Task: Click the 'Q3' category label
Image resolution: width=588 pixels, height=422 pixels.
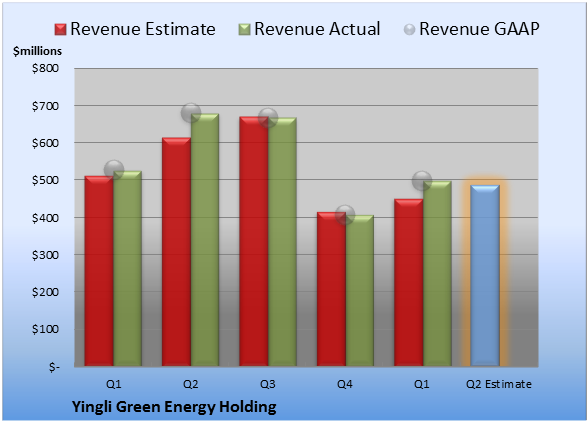Action: 268,384
